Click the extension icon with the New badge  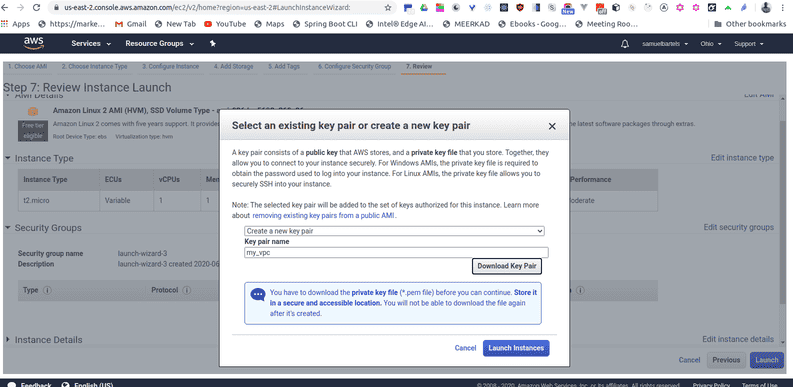567,8
